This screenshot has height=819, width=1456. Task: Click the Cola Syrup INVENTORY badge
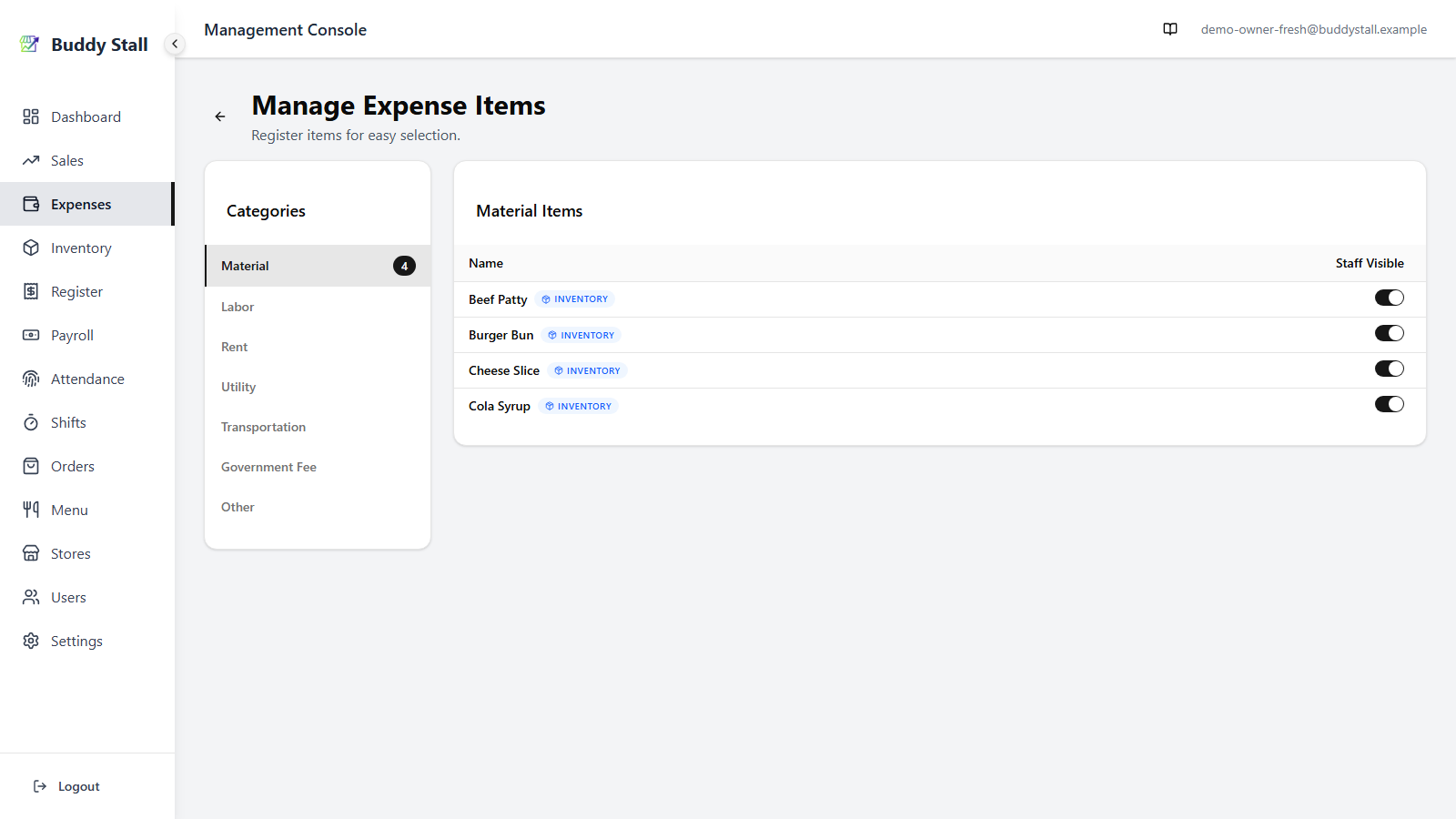(x=579, y=406)
